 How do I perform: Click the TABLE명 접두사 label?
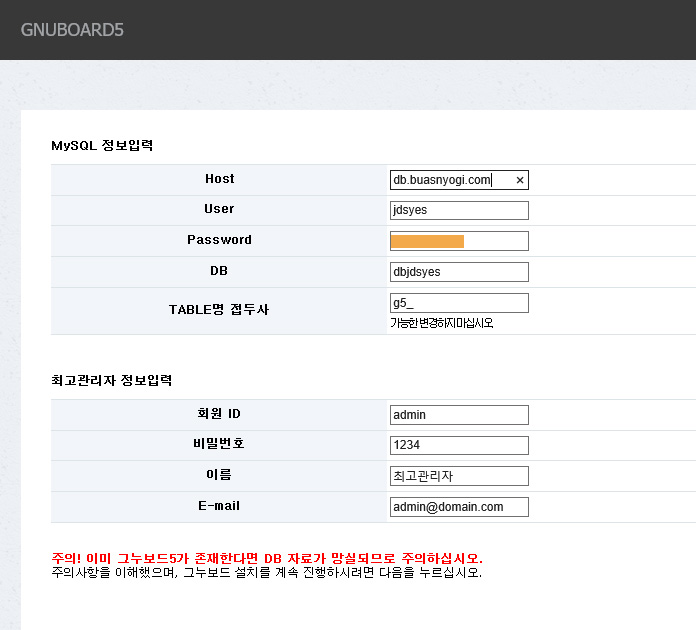(x=219, y=309)
